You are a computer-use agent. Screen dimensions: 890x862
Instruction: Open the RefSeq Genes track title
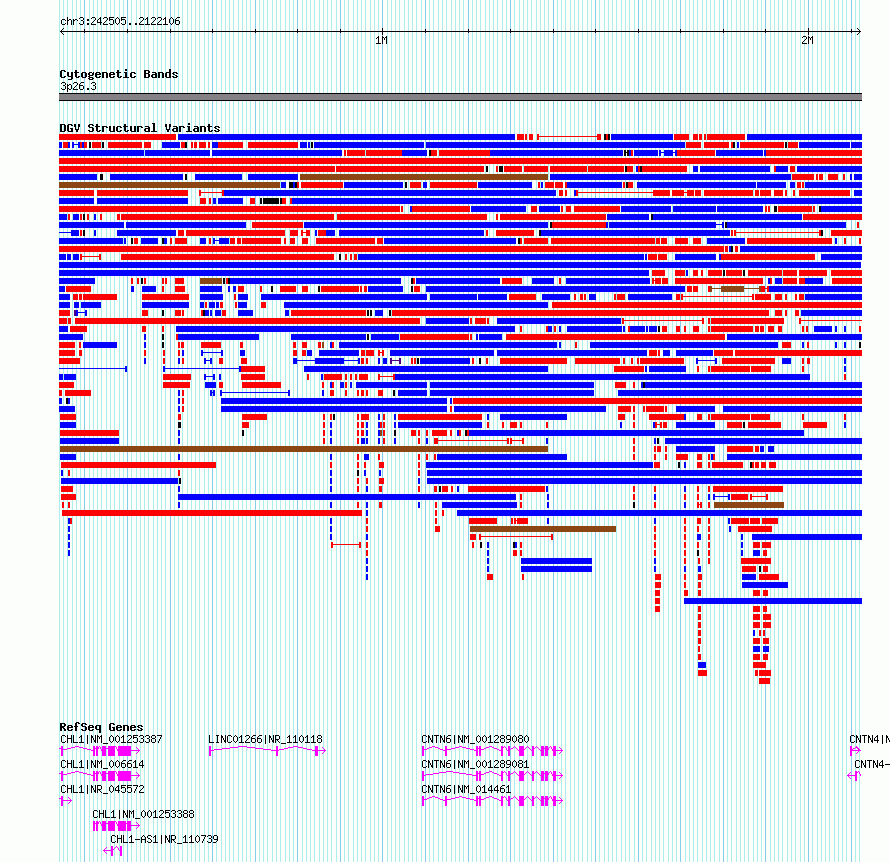pyautogui.click(x=101, y=727)
